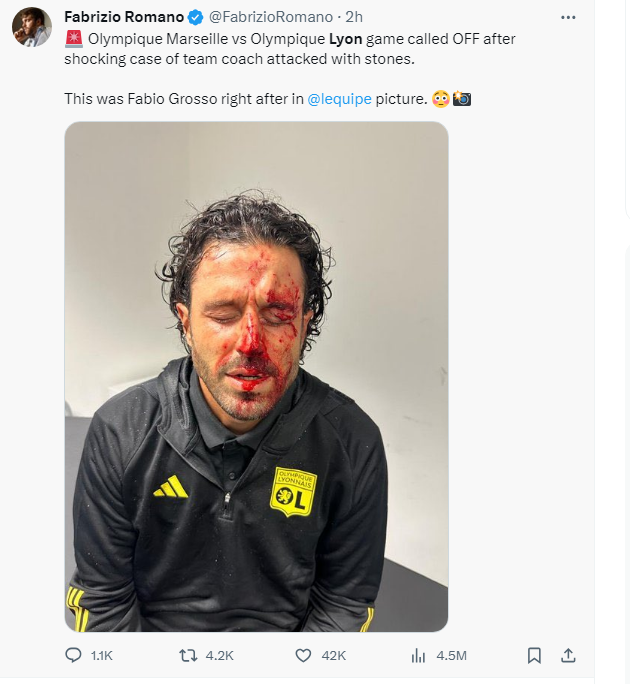Click the reply speech bubble icon
This screenshot has width=630, height=684.
click(73, 656)
